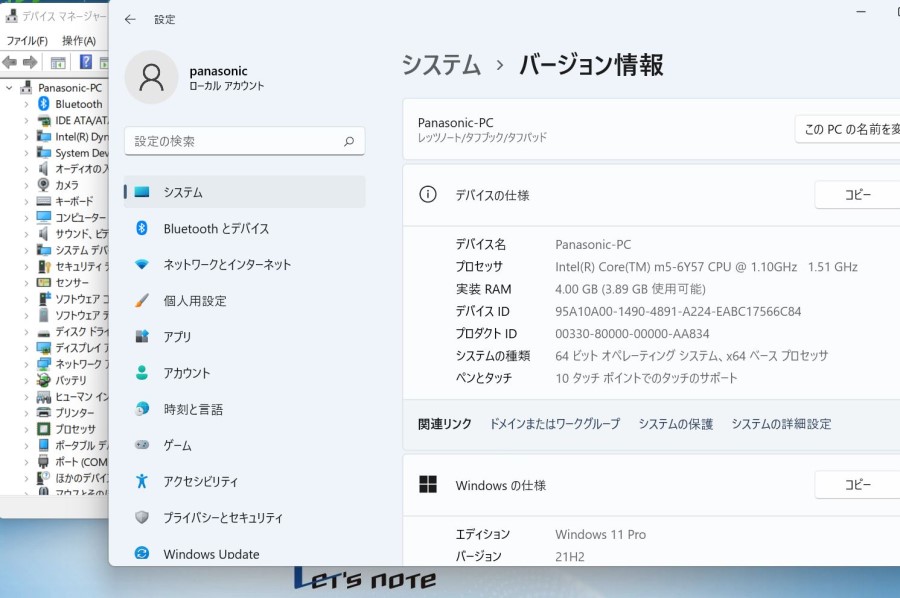
Task: Open the ドメインまたはワークグループ link
Action: pos(554,424)
